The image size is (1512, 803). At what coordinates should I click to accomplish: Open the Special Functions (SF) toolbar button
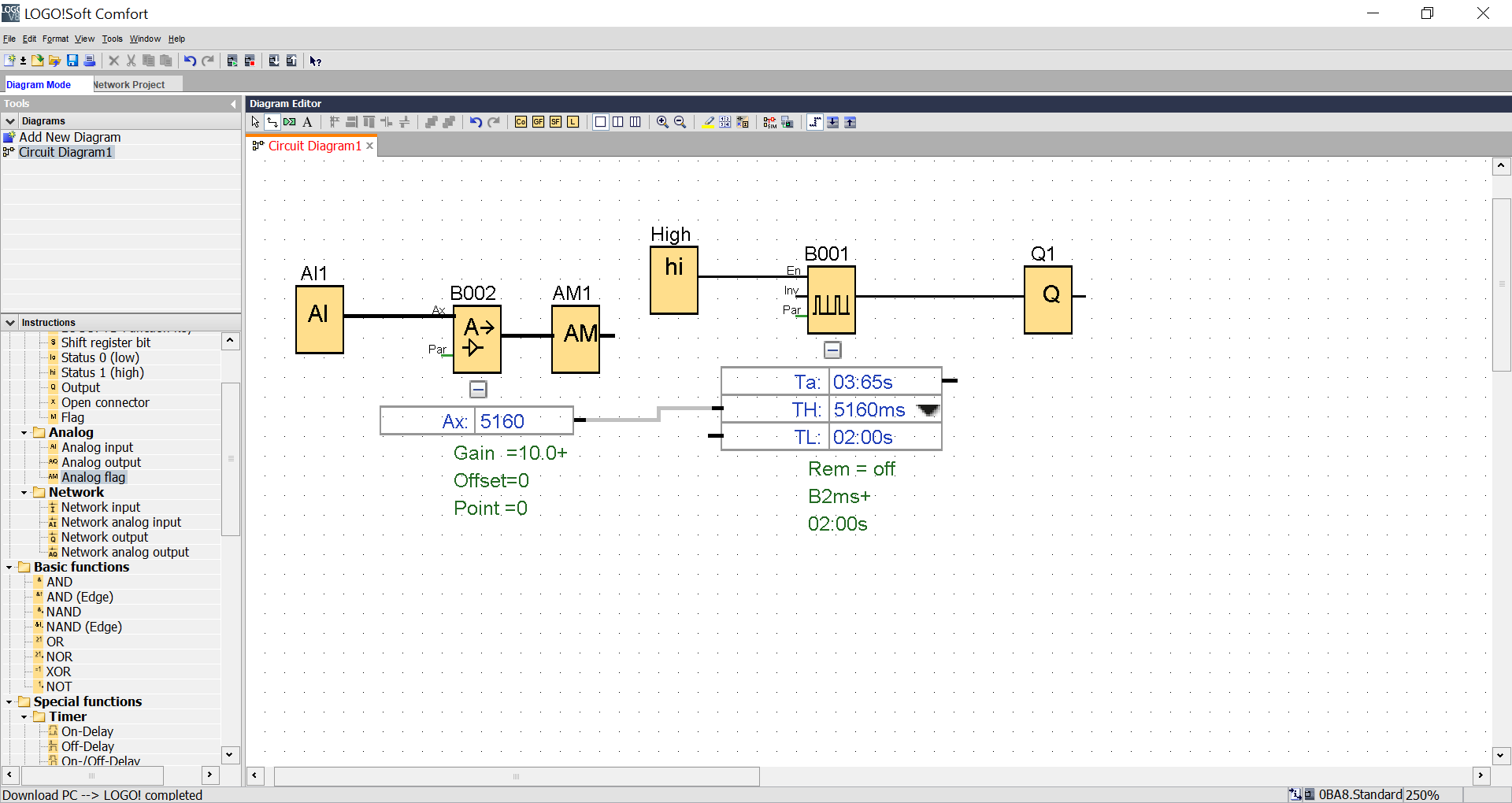[x=555, y=122]
